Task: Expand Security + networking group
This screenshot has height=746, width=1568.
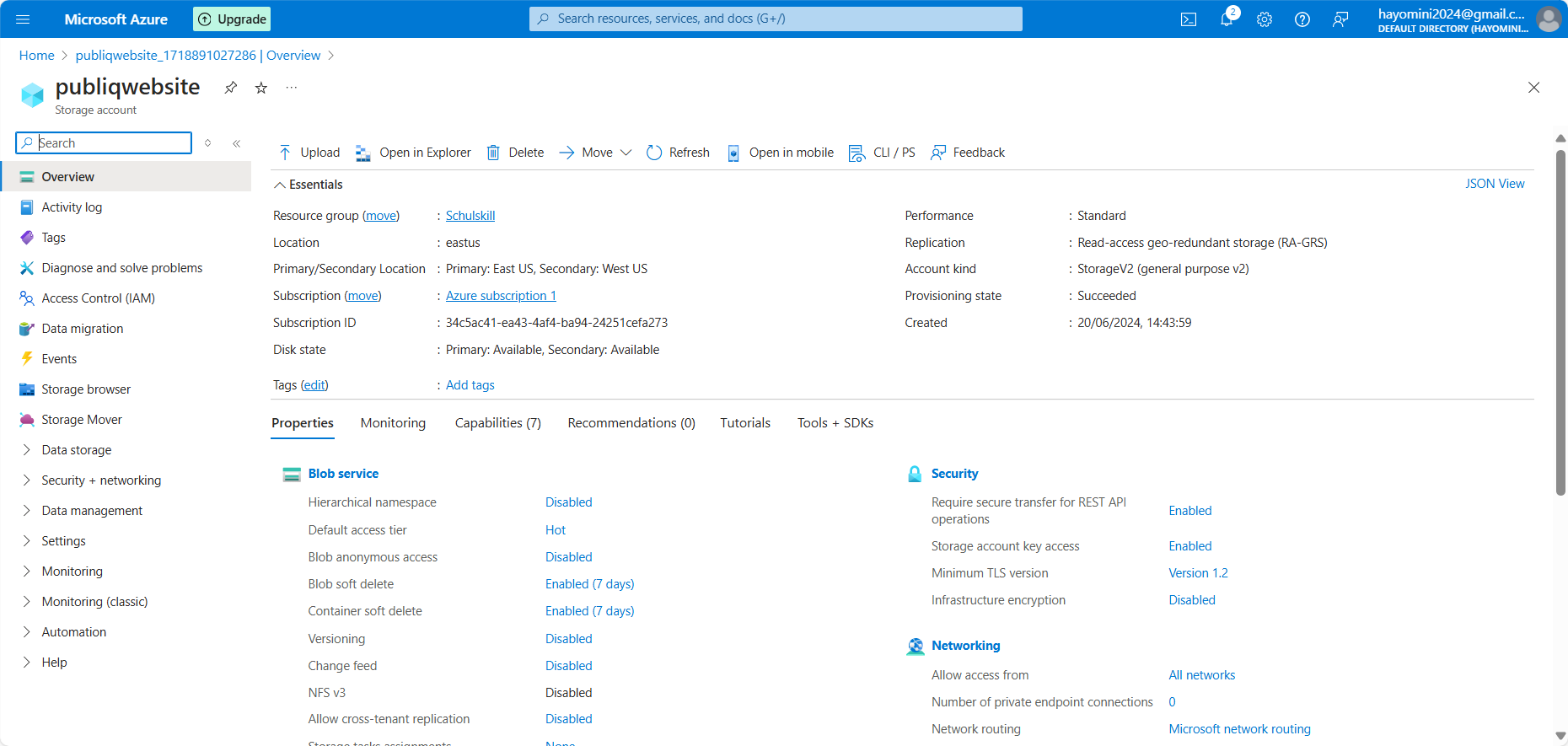Action: coord(126,480)
